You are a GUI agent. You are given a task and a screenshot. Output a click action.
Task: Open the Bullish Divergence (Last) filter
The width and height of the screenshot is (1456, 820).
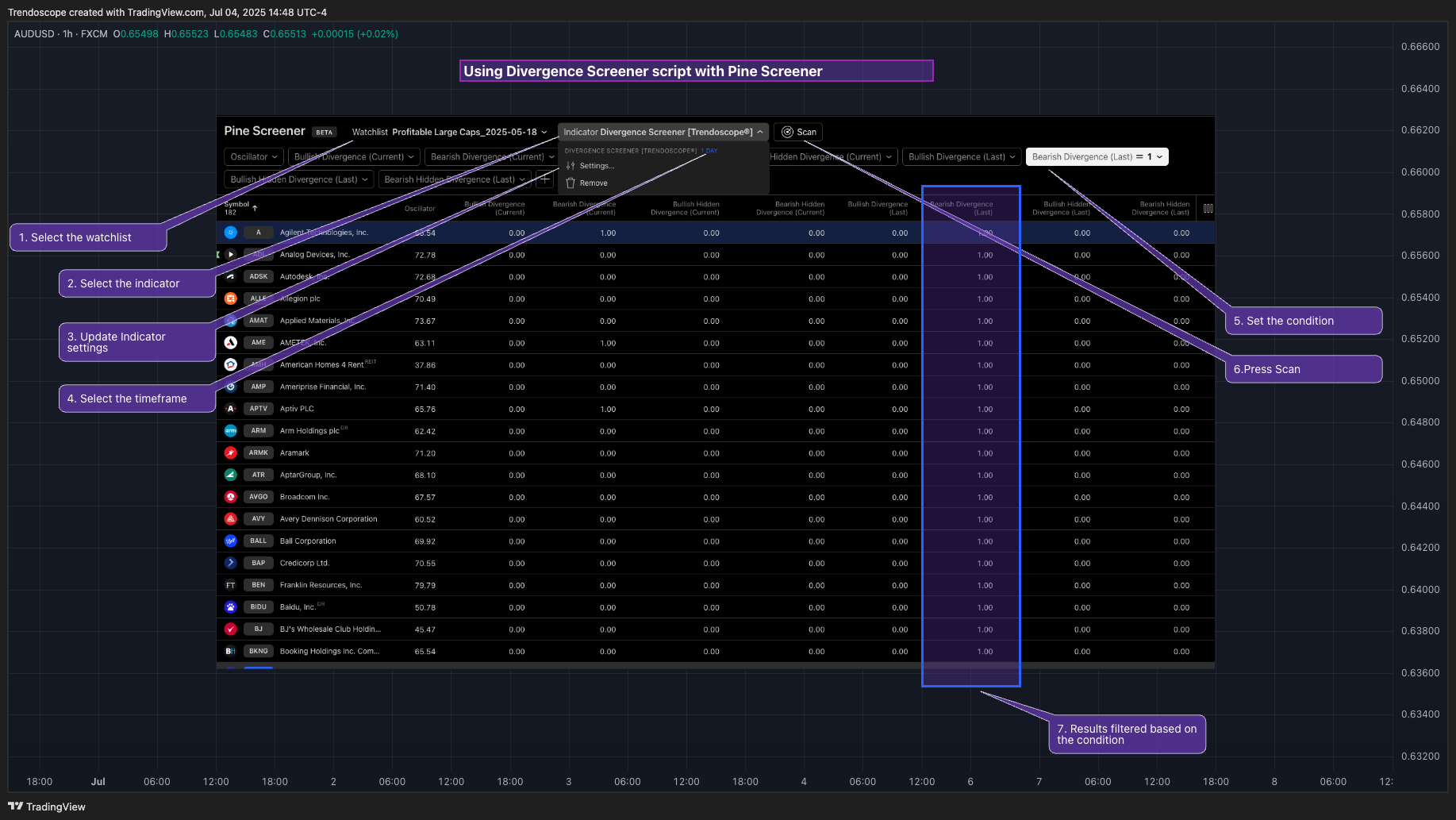962,157
